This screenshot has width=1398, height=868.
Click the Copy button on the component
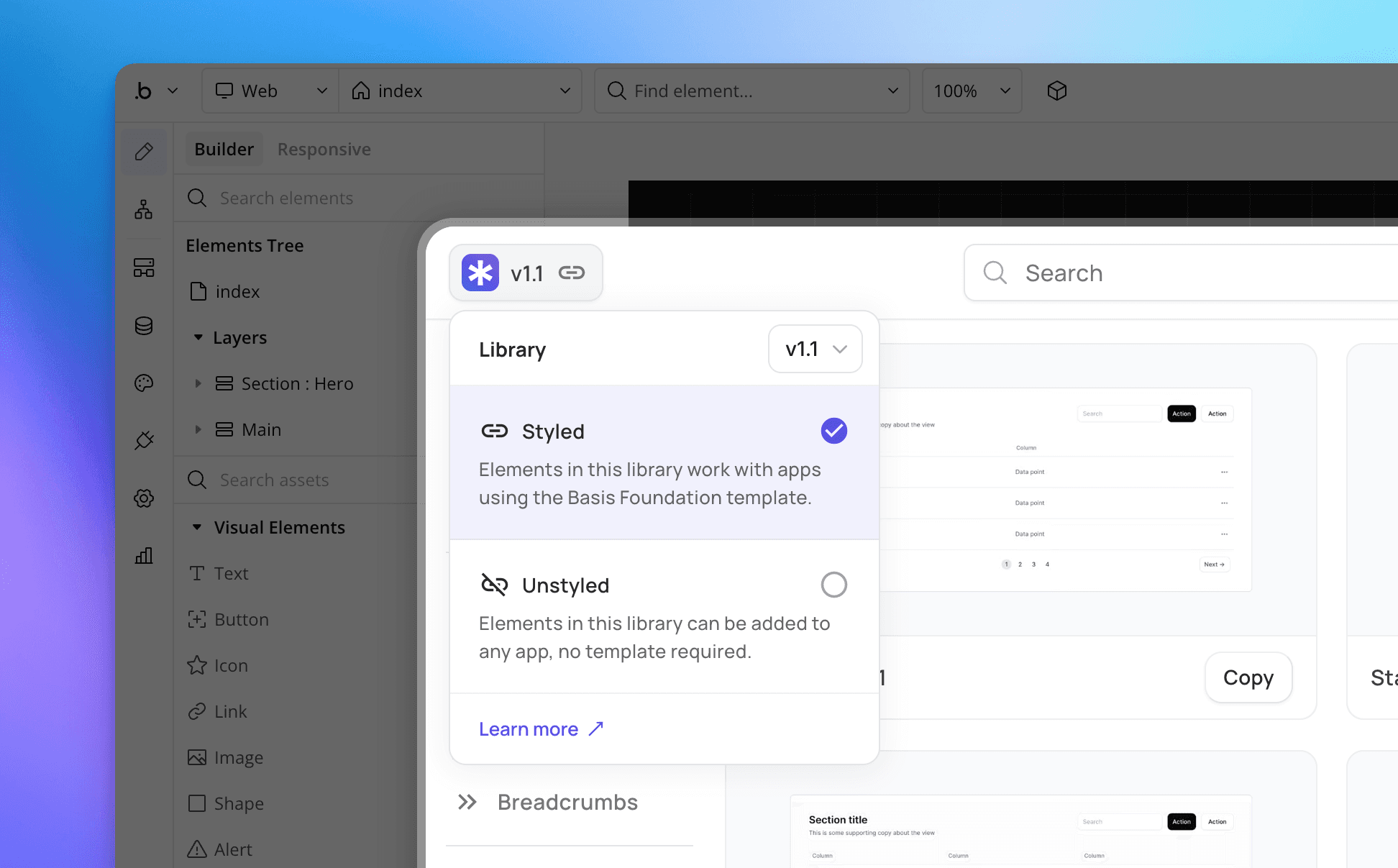pyautogui.click(x=1248, y=677)
